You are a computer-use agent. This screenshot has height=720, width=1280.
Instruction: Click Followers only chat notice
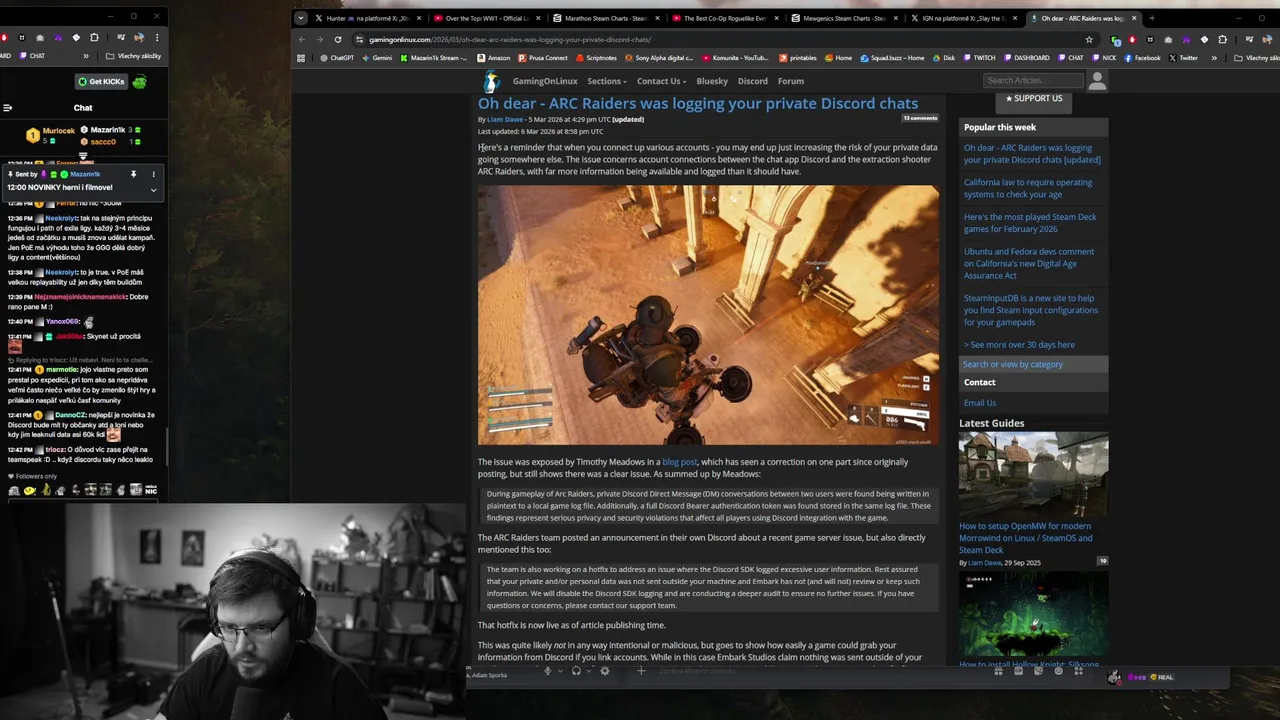tap(32, 476)
